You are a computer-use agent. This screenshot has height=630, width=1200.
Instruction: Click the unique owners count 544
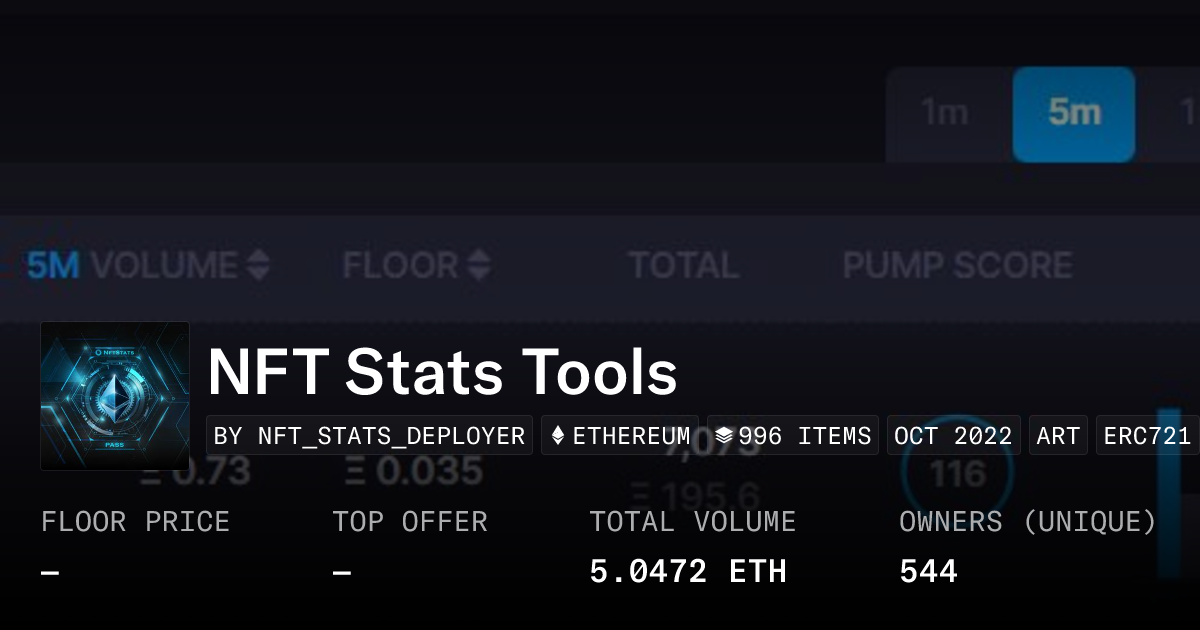(x=928, y=572)
